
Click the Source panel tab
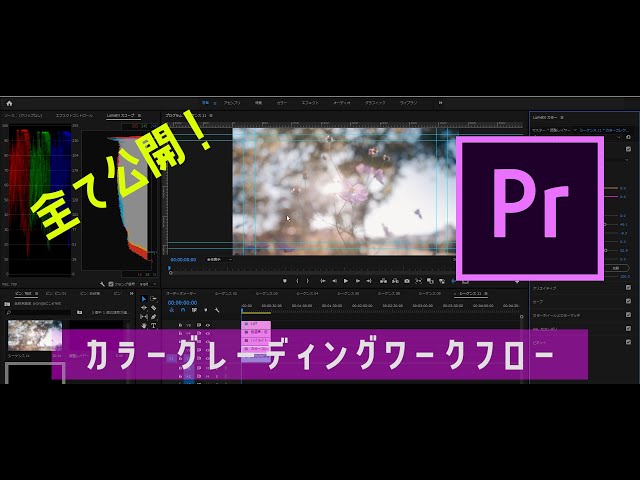point(24,116)
